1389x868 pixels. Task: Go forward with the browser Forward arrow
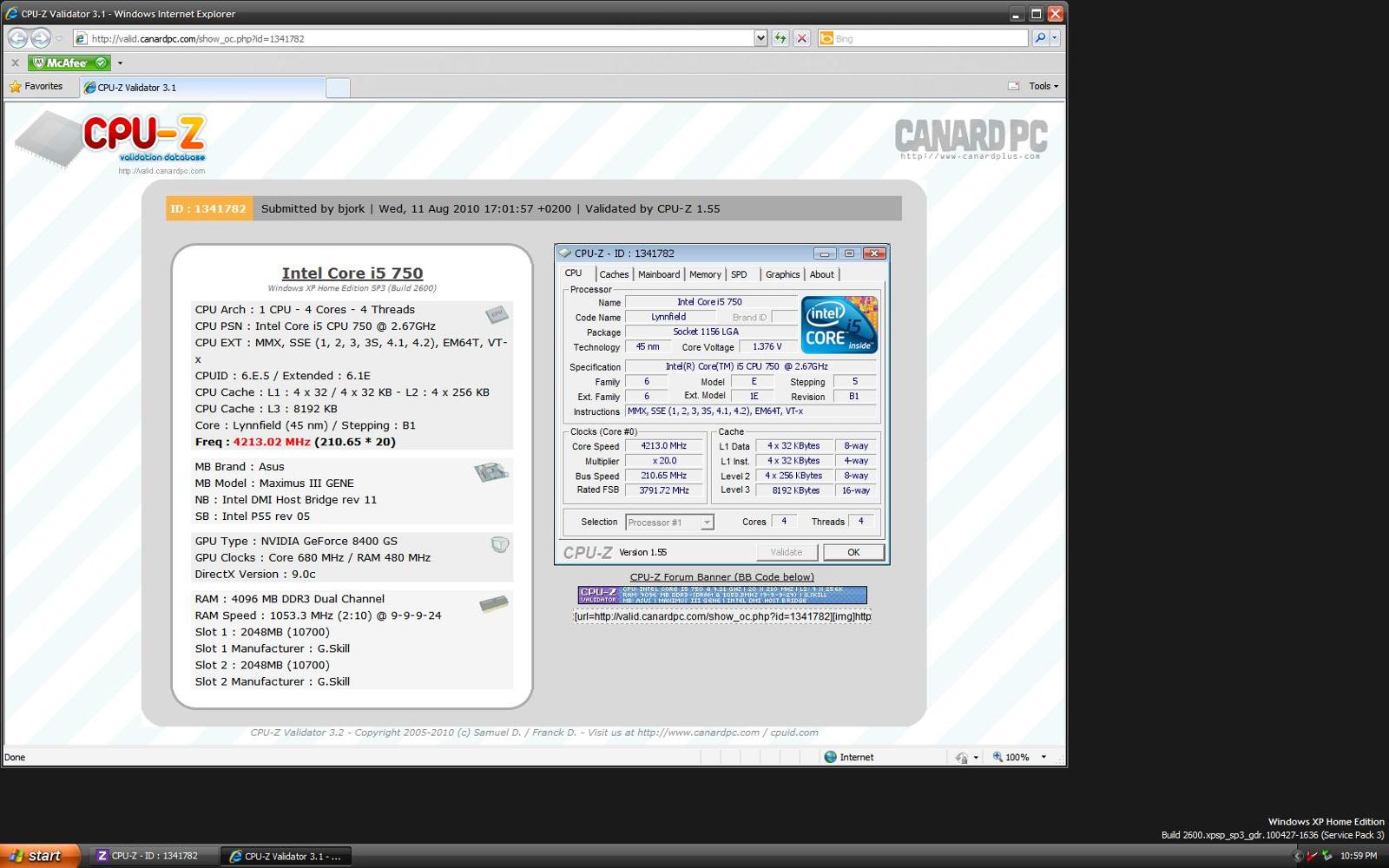click(x=40, y=38)
